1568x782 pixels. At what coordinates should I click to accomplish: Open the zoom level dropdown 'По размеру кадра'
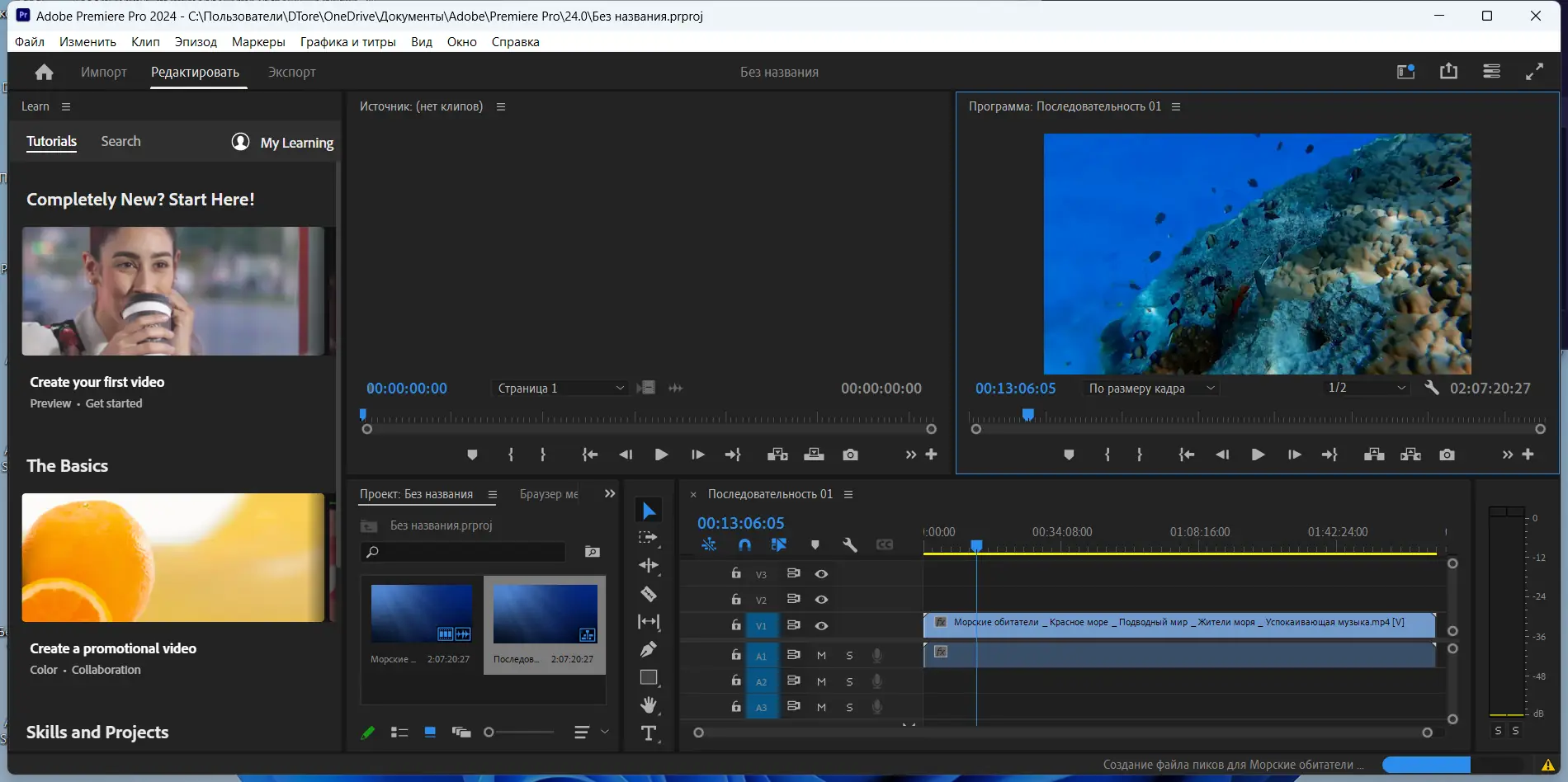pos(1151,389)
